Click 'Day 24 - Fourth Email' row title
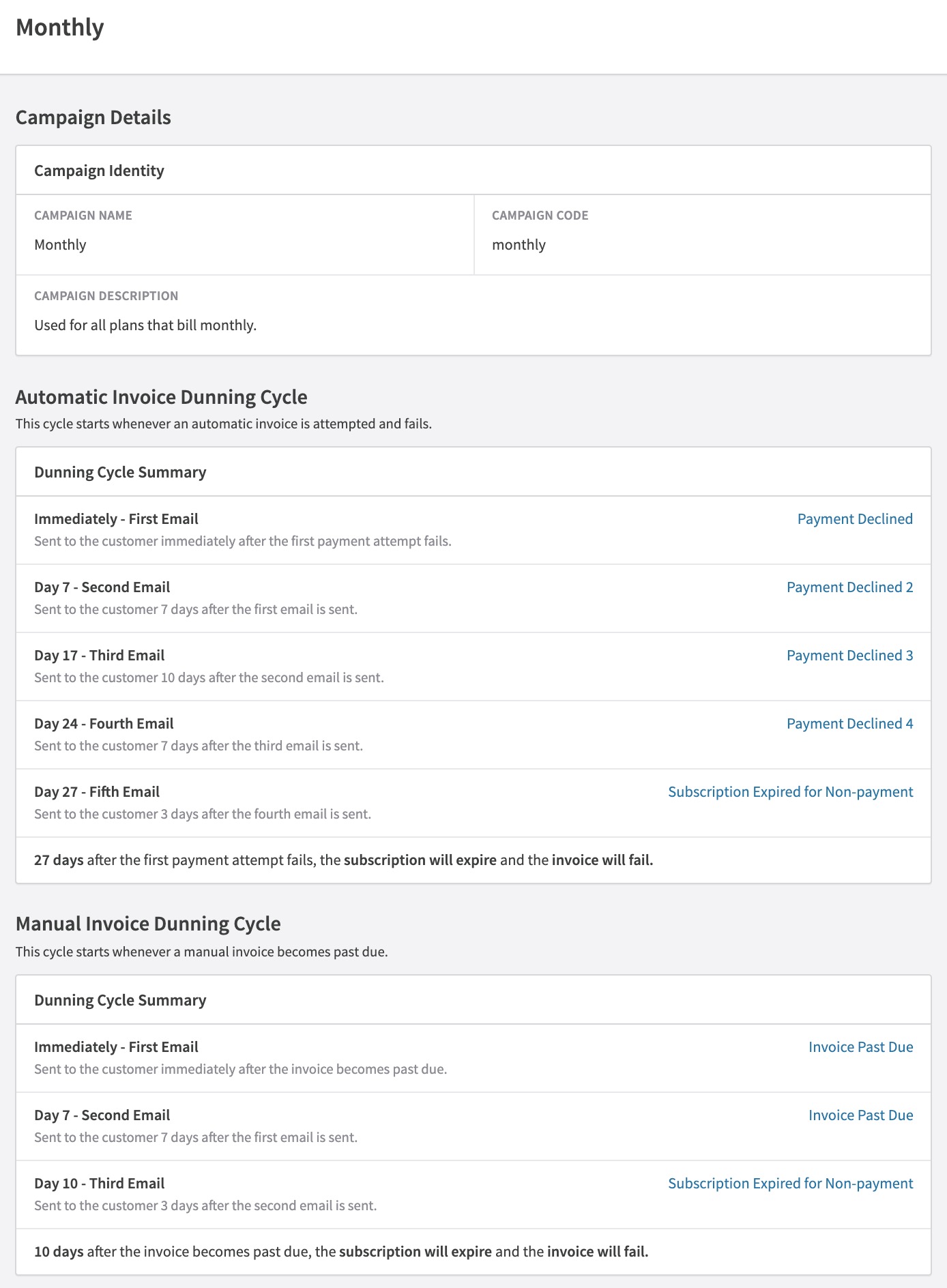The image size is (947, 1288). pyautogui.click(x=104, y=724)
